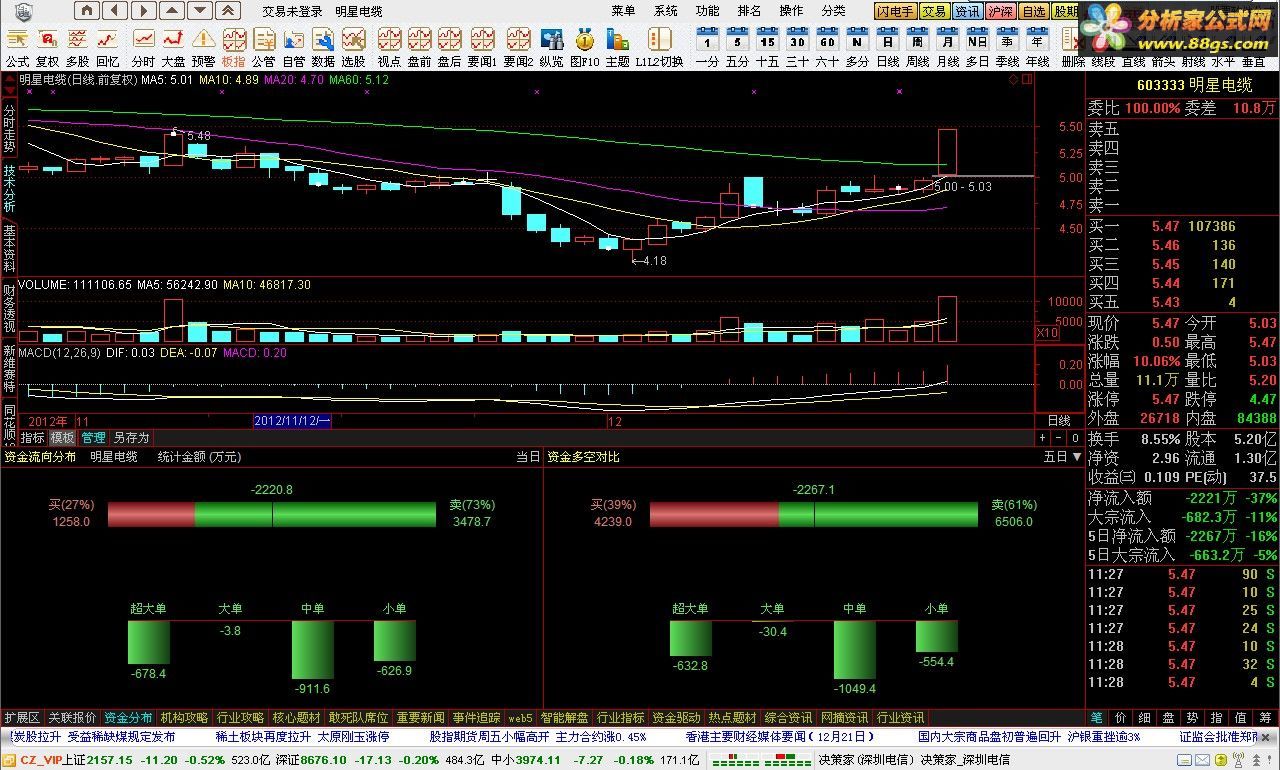Switch to the 关联报价 bottom tab
Viewport: 1280px width, 770px height.
[x=73, y=718]
